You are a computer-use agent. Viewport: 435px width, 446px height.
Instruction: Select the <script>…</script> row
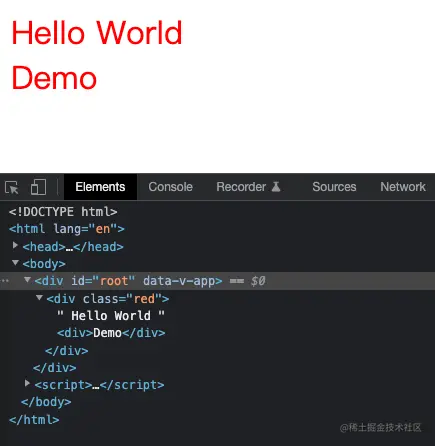coord(99,385)
